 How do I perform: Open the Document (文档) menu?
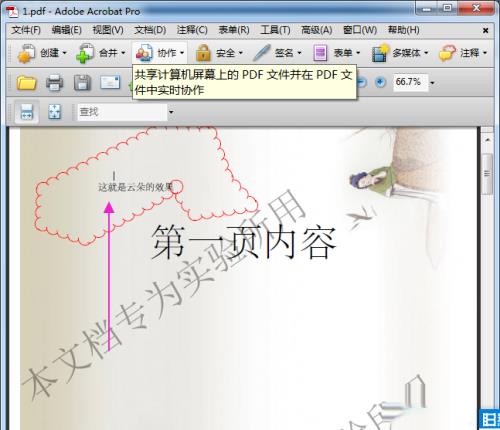150,30
